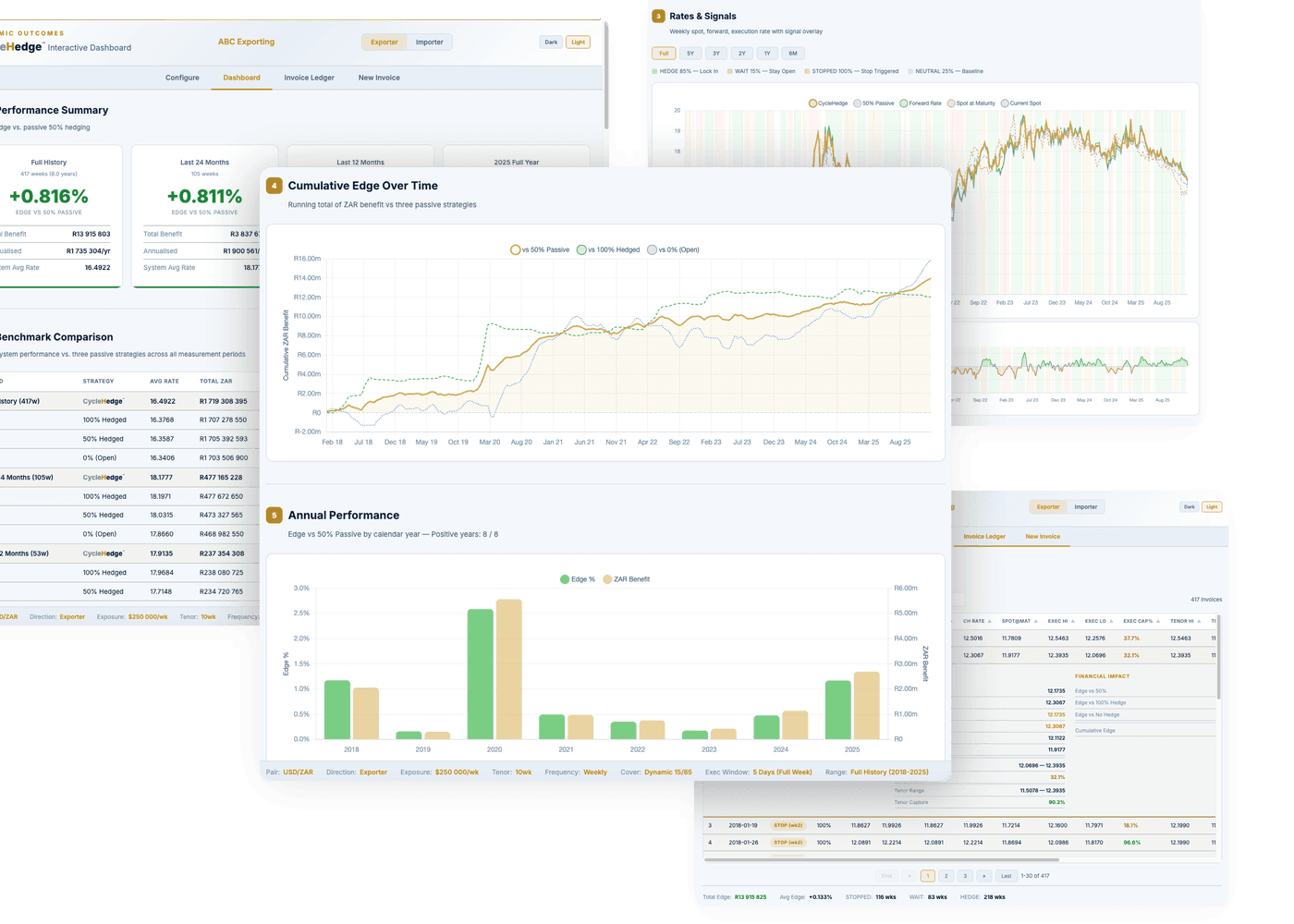Toggle CycleHedge series in Rates & Signals legend
Image resolution: width=1294 pixels, height=924 pixels.
[828, 103]
